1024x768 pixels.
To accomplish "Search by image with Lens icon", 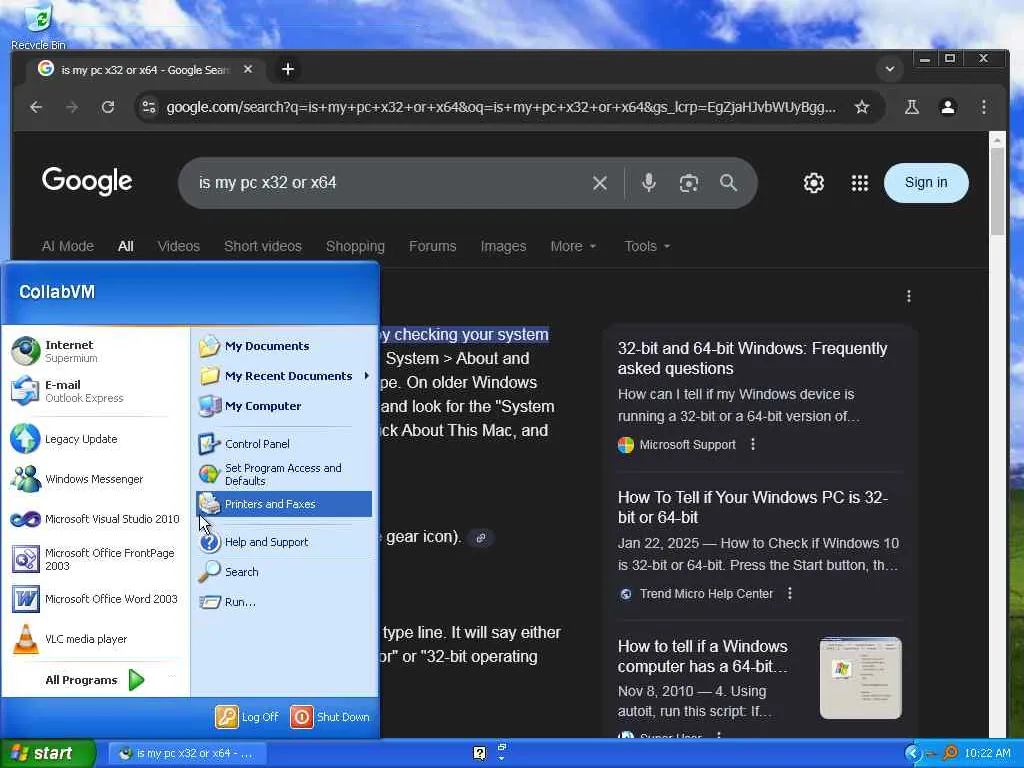I will click(689, 183).
